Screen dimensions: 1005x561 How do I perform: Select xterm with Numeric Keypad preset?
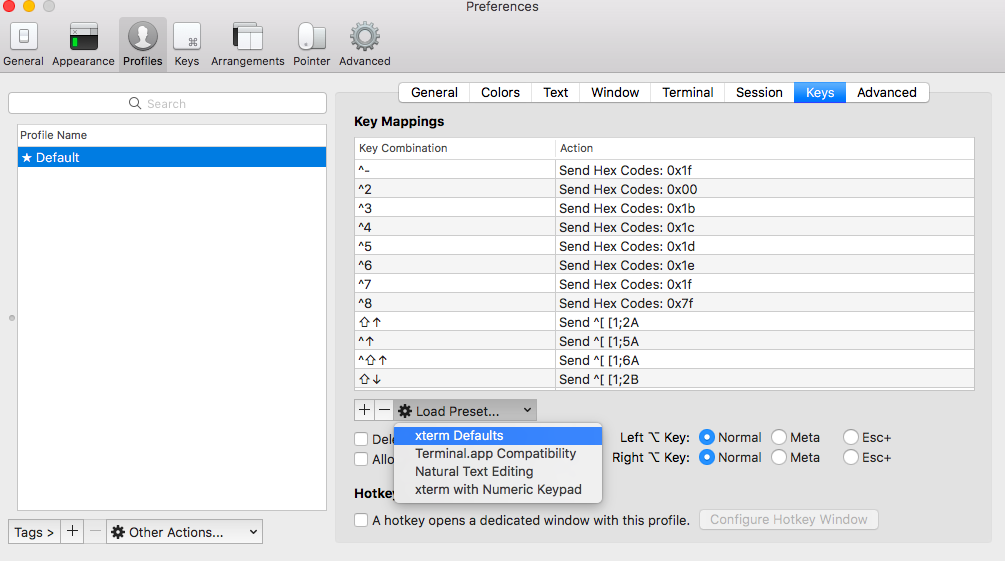click(x=498, y=489)
